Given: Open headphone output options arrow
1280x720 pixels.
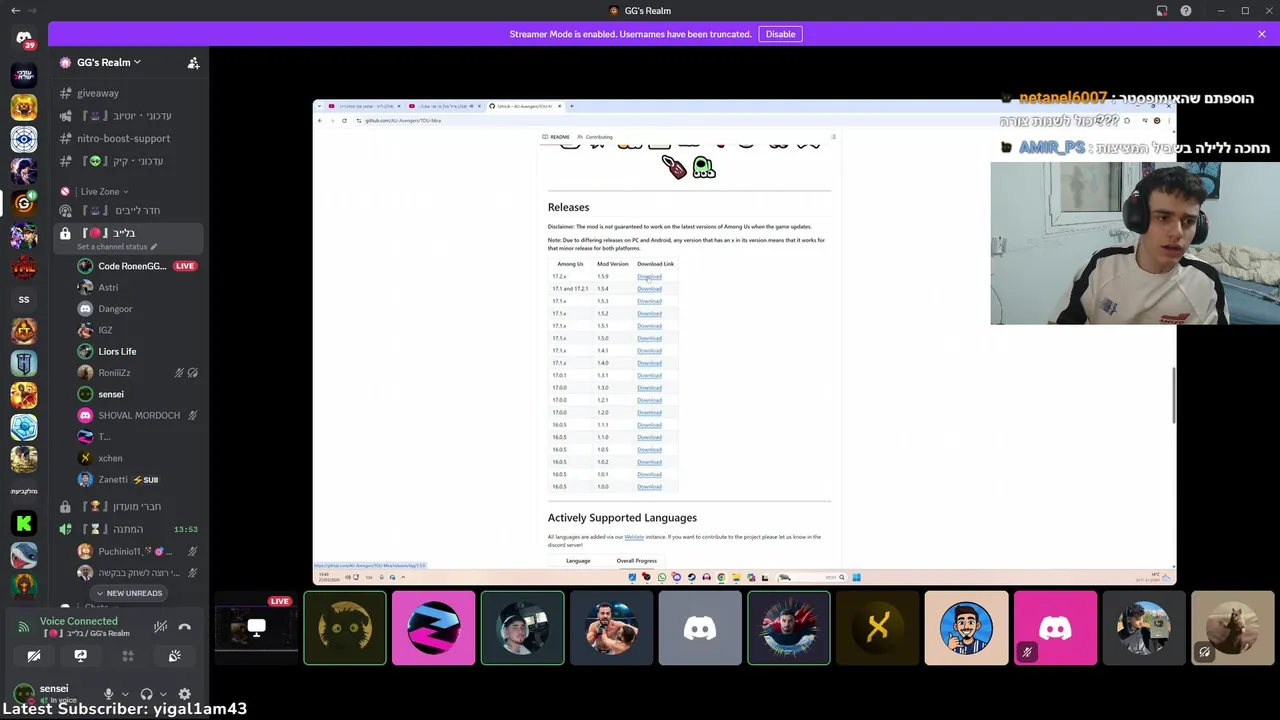Looking at the screenshot, I should coord(163,694).
